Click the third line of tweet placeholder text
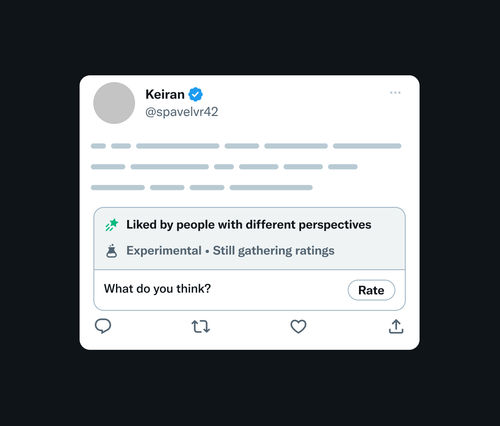Image resolution: width=500 pixels, height=426 pixels. pos(202,187)
